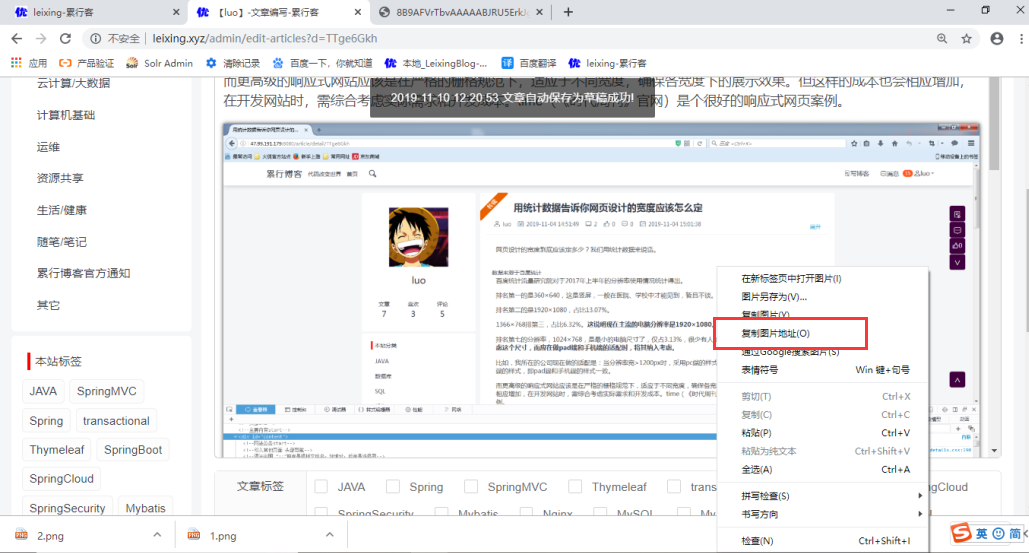Screen dimensions: 1029x553
Task: Close the 8B9AFVrTbvAAAAABJRU5Erk tab
Action: (x=539, y=12)
